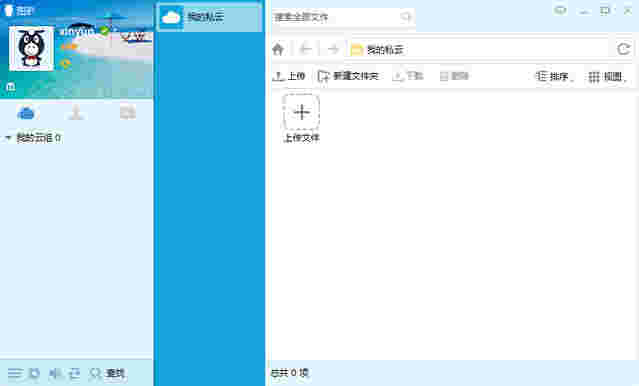Click the third bottom bar icon

click(54, 373)
